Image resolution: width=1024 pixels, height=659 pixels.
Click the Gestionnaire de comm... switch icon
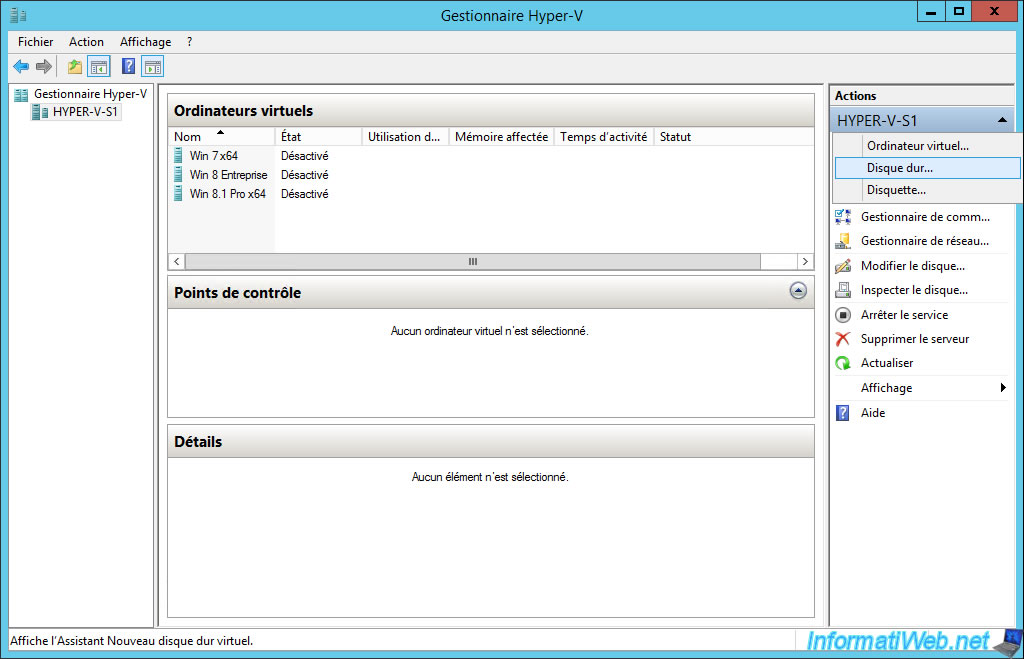pos(843,216)
